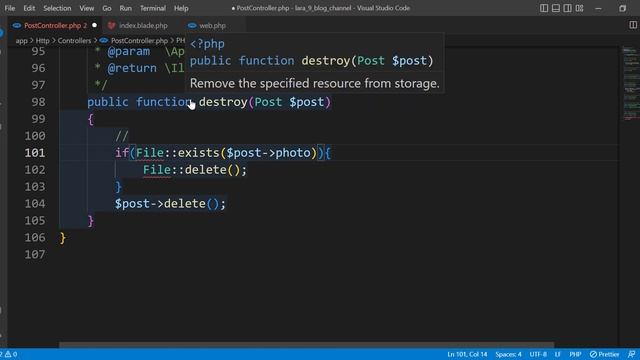Open the customize layout icon
This screenshot has height=360, width=640.
click(579, 8)
